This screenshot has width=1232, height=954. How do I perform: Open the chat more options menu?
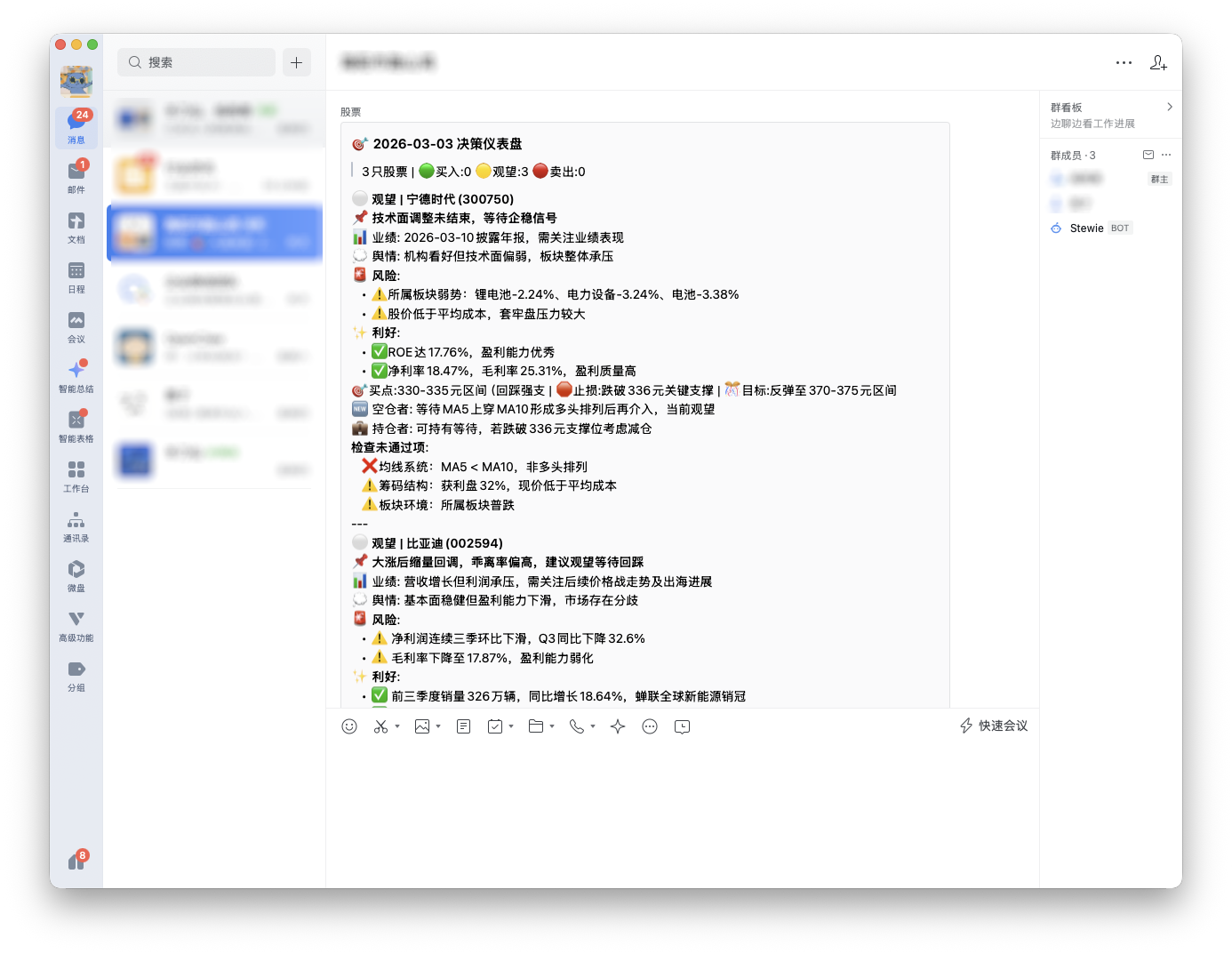pyautogui.click(x=1124, y=62)
